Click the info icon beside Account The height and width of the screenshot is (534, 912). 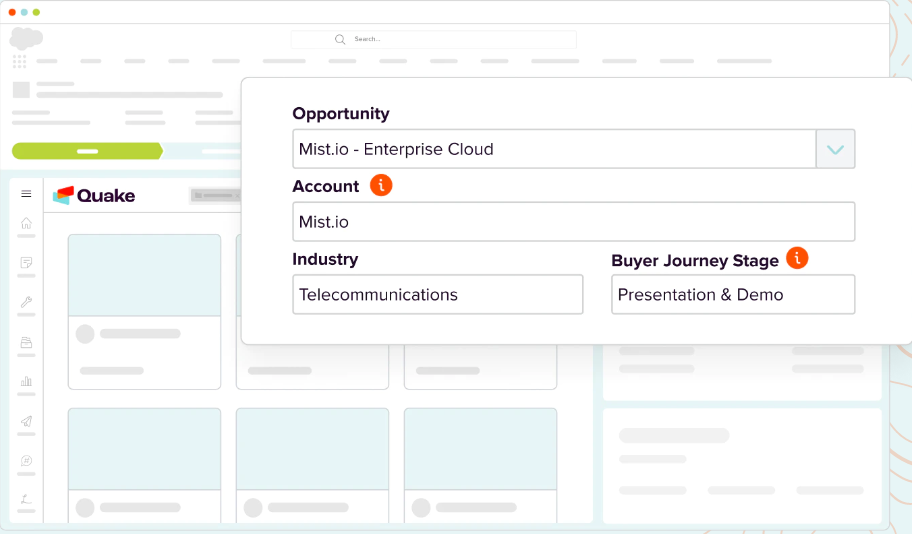click(x=381, y=186)
